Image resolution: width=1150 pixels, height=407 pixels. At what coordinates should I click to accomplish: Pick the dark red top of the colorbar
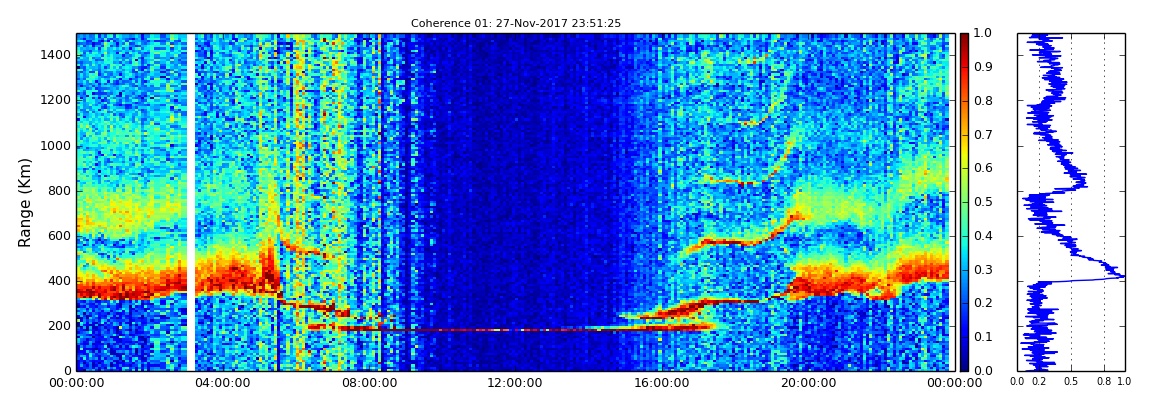[x=964, y=38]
